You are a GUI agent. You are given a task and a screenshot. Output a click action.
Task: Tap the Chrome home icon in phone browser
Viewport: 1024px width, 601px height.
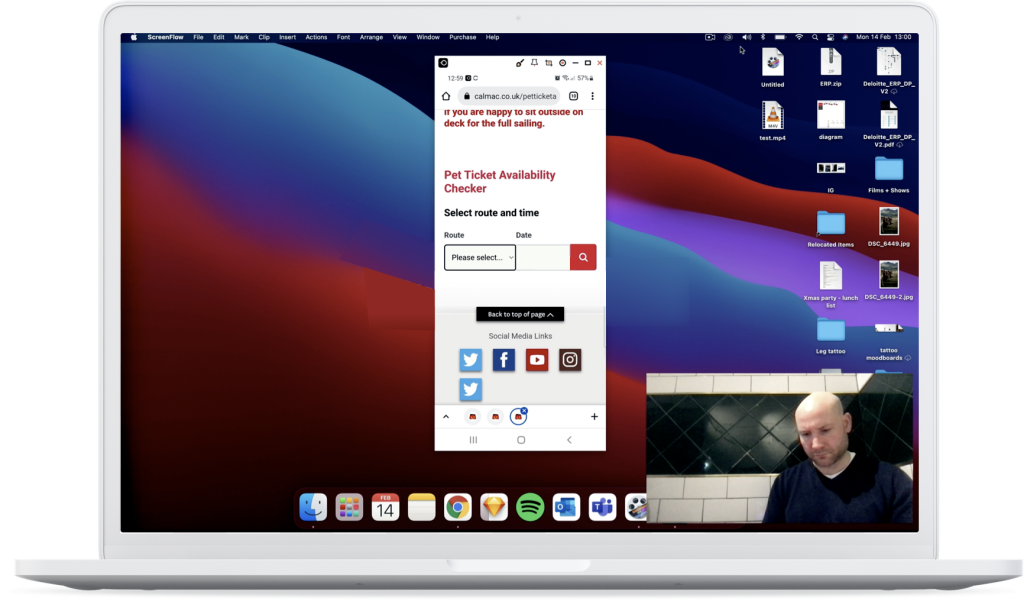coord(446,96)
